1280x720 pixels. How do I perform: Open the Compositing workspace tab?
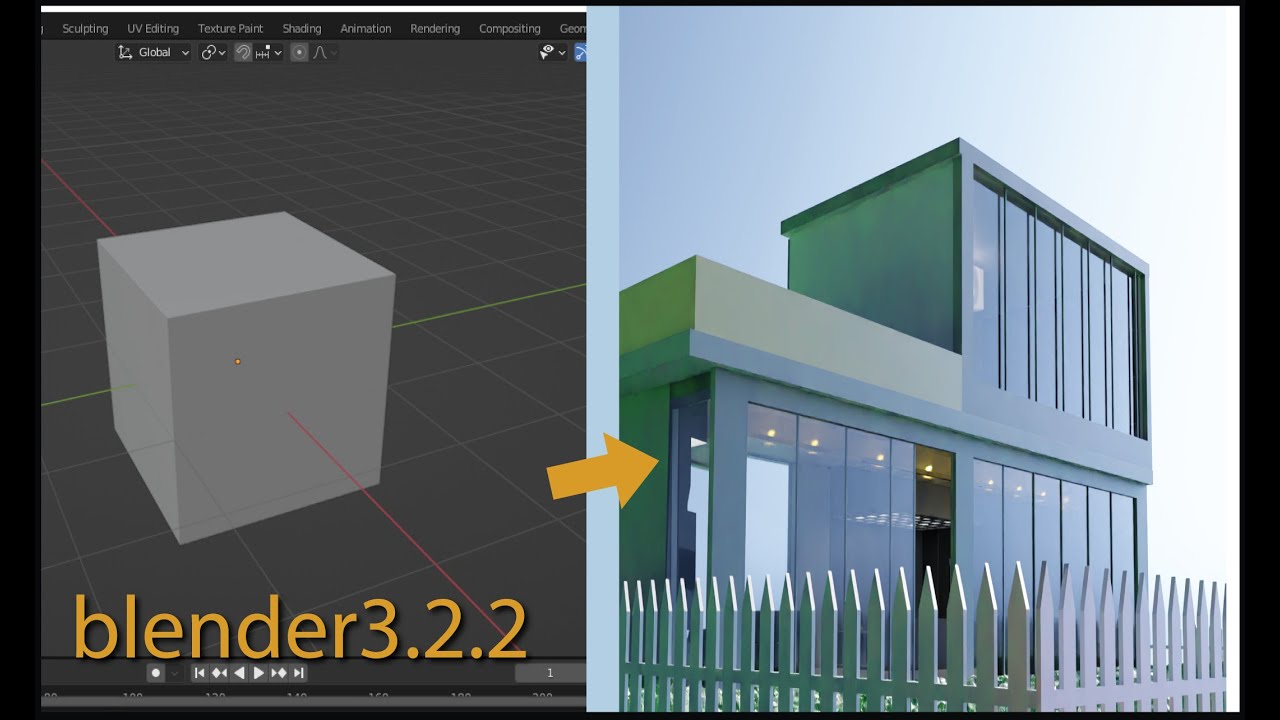(509, 29)
